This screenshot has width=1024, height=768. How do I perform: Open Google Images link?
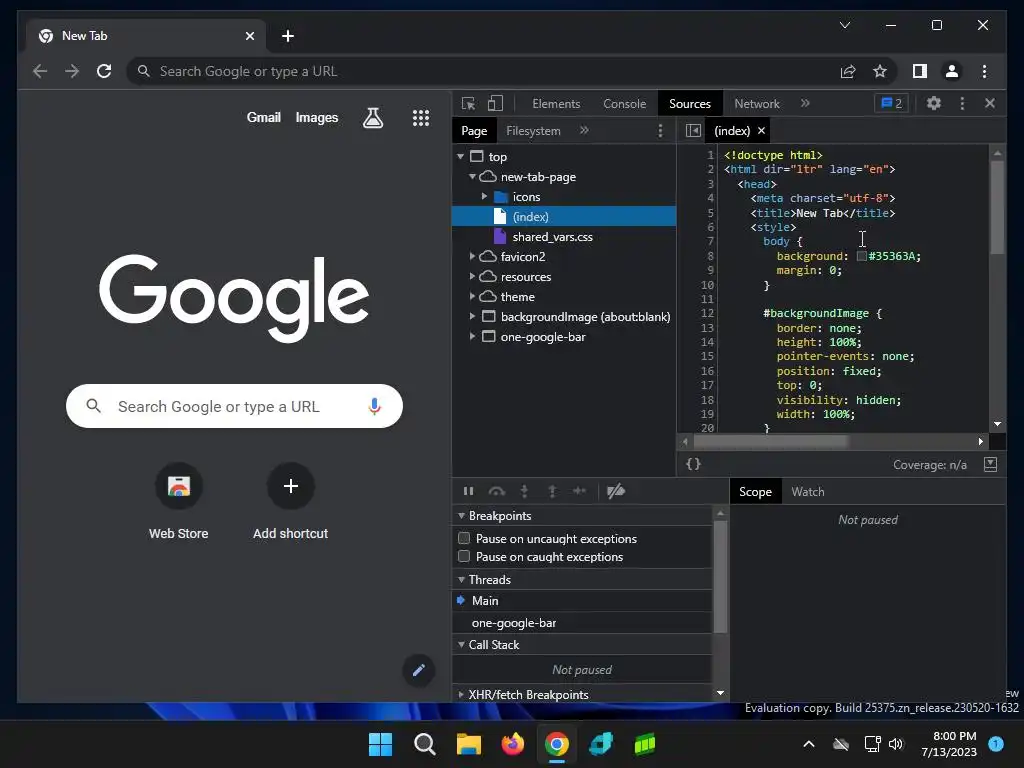[317, 118]
